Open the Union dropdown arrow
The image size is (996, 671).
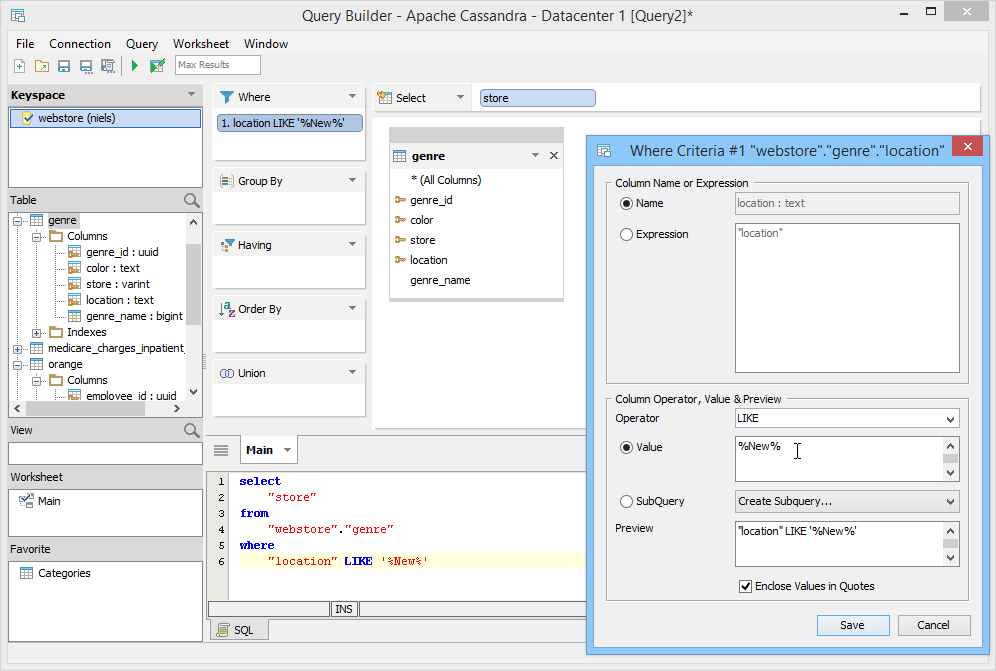[353, 372]
